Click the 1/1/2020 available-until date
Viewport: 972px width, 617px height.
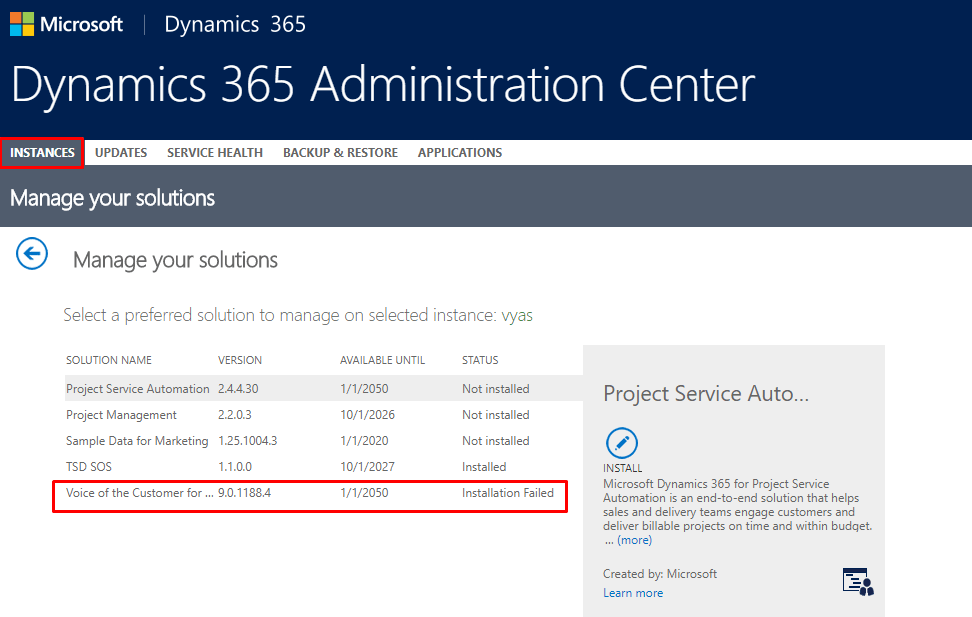(364, 441)
